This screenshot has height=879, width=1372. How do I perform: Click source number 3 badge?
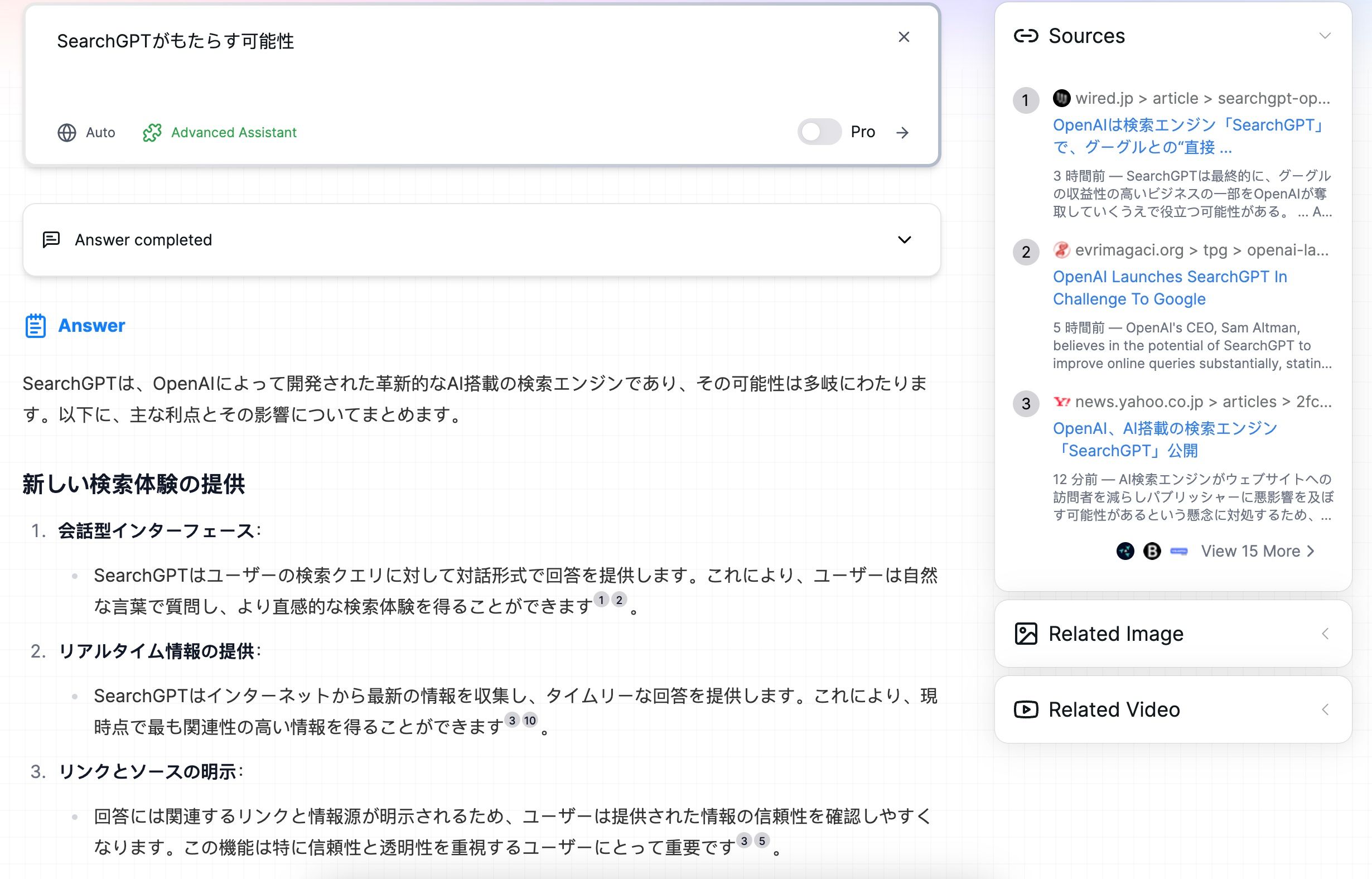1026,404
